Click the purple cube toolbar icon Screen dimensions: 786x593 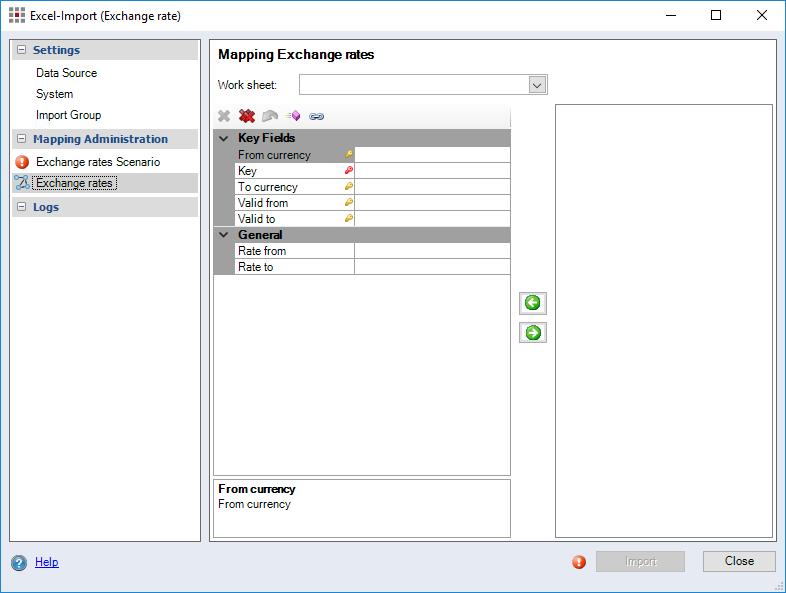click(x=293, y=117)
